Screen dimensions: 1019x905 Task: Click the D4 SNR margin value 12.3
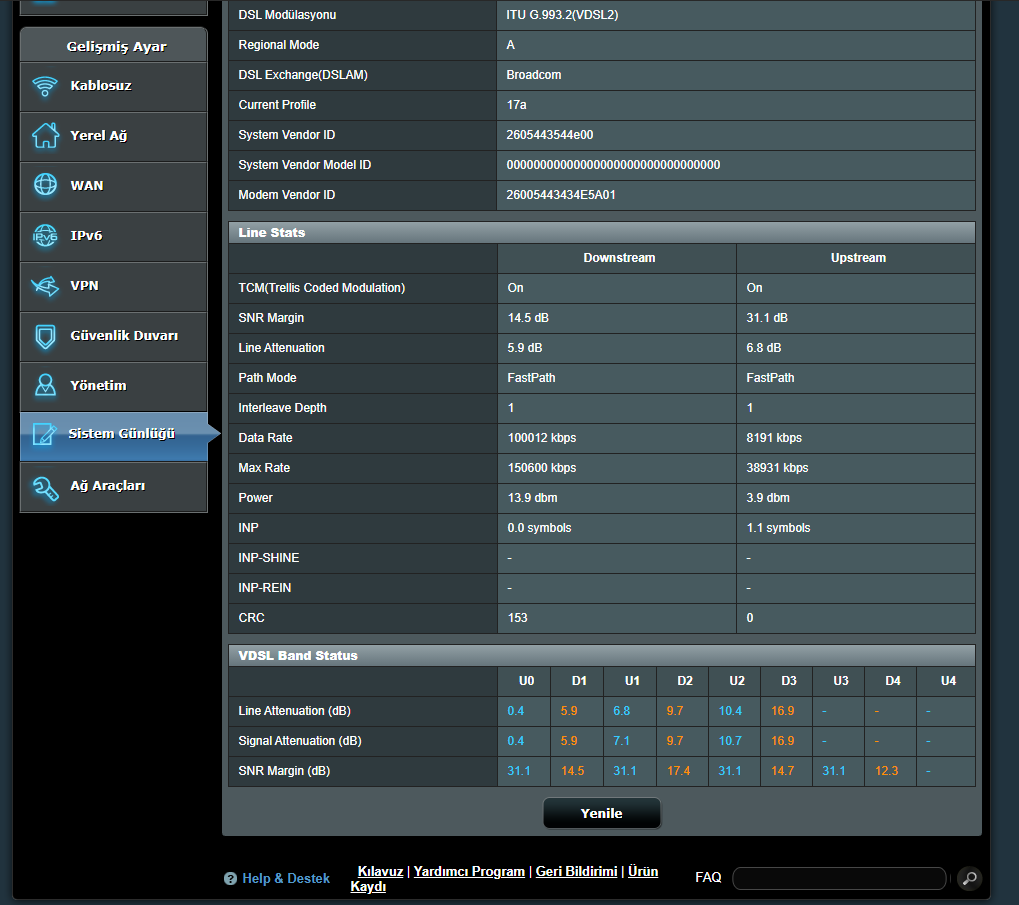[x=886, y=771]
